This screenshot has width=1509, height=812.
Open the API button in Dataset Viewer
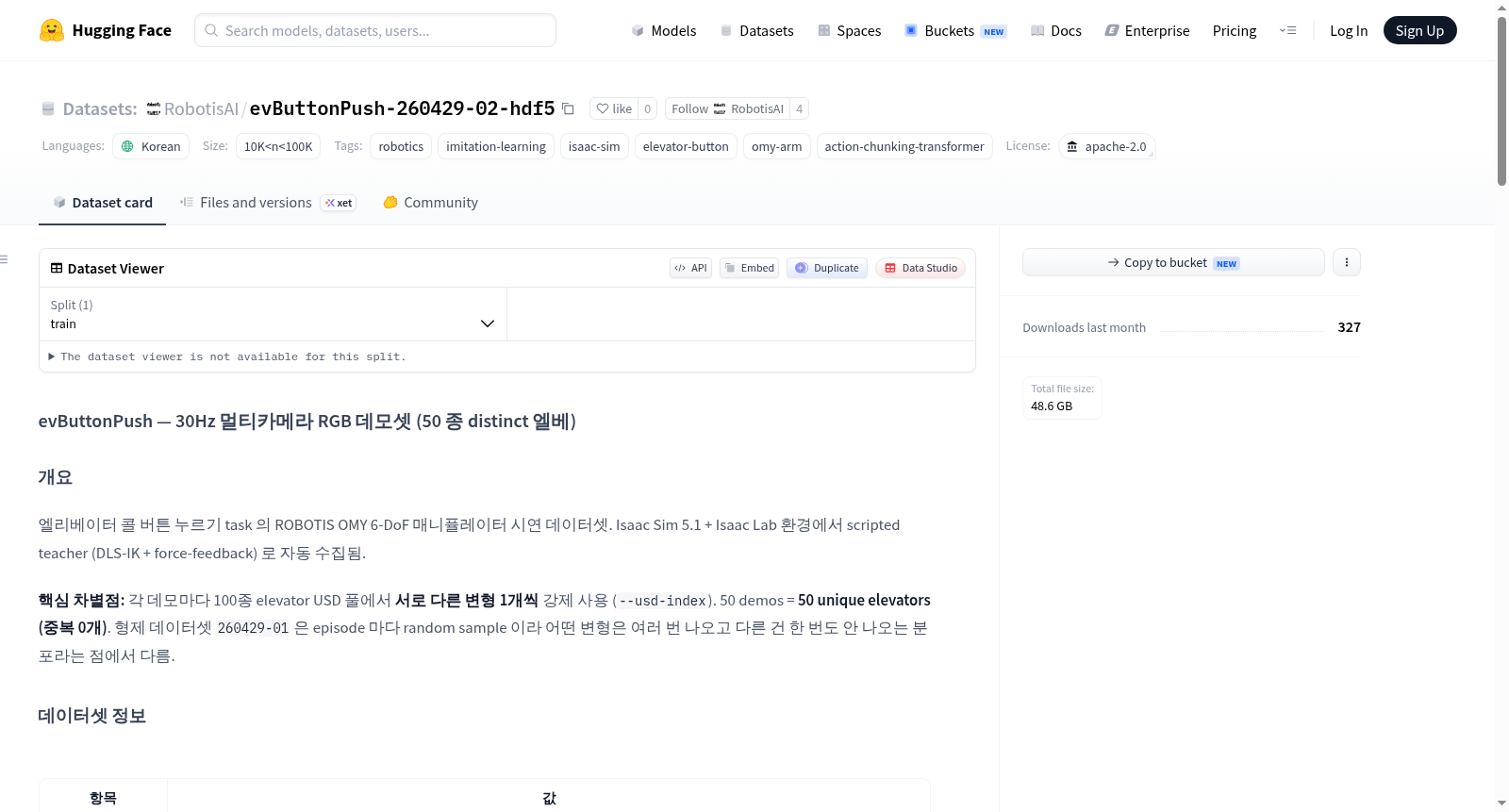pyautogui.click(x=690, y=268)
